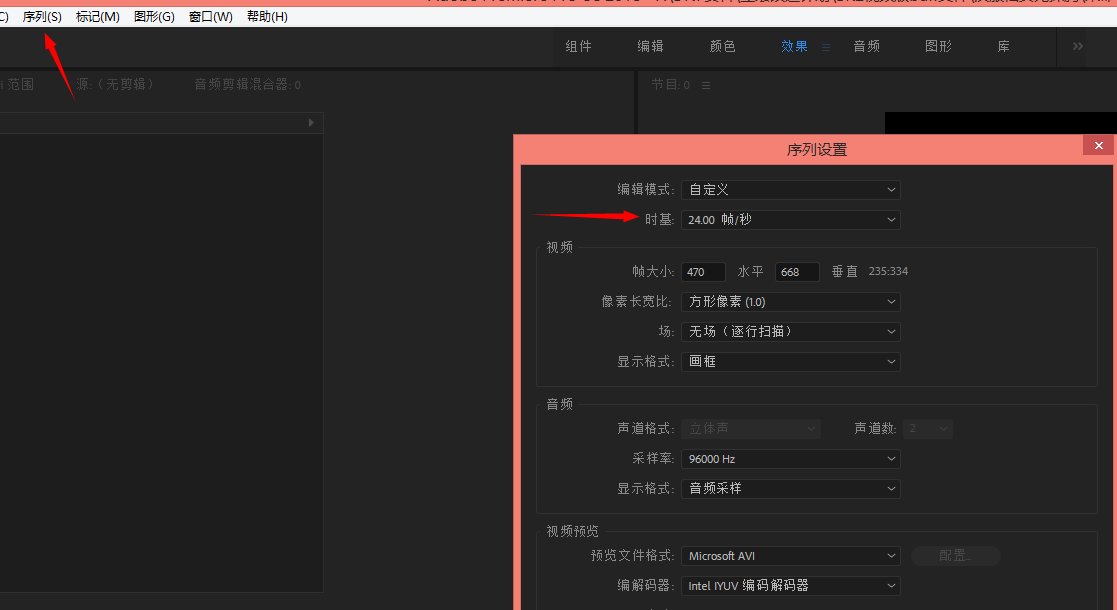Select the 源:(无剪辑) panel tab

[x=115, y=84]
